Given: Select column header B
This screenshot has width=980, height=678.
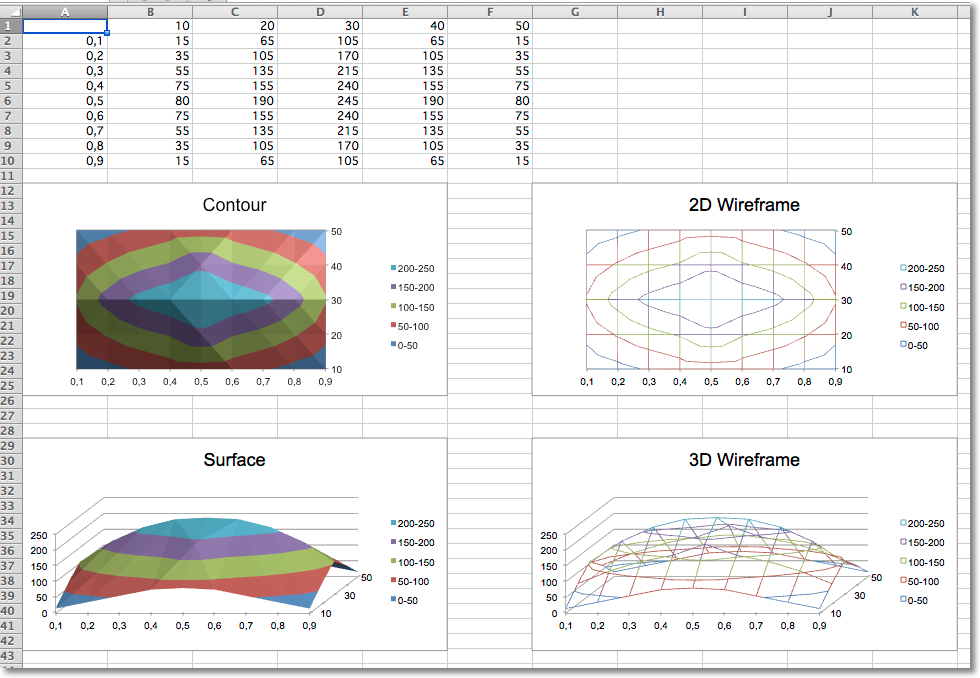Looking at the screenshot, I should pyautogui.click(x=149, y=10).
